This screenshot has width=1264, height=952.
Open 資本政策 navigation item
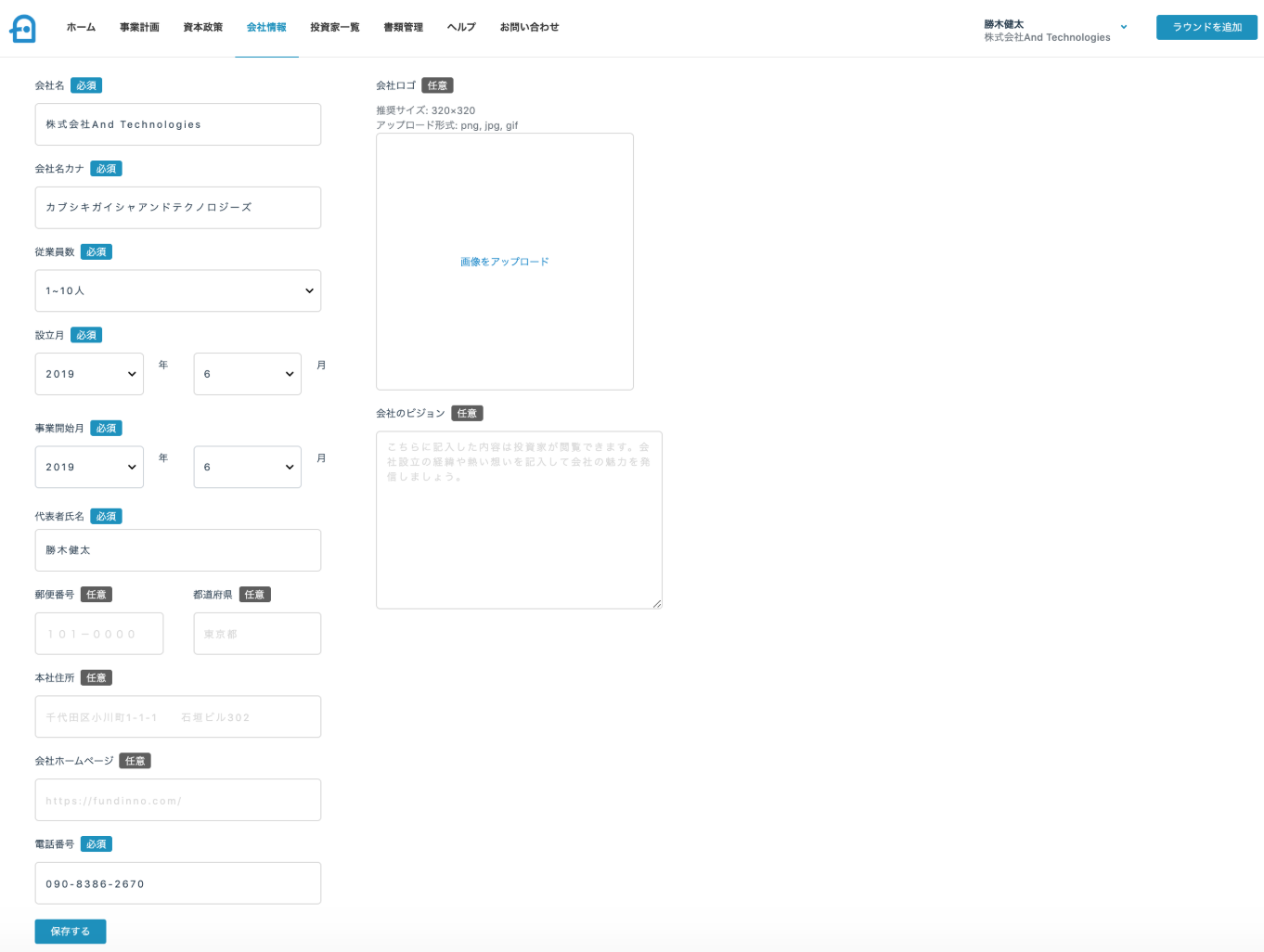click(202, 28)
